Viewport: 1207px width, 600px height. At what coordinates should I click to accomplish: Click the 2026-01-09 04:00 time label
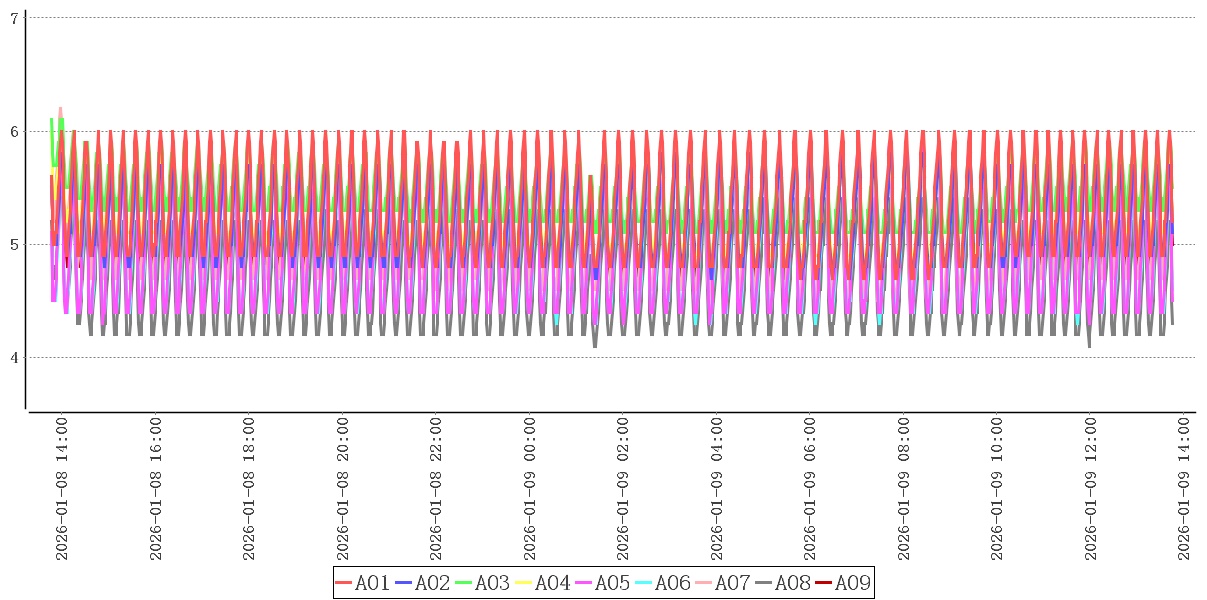tap(716, 489)
